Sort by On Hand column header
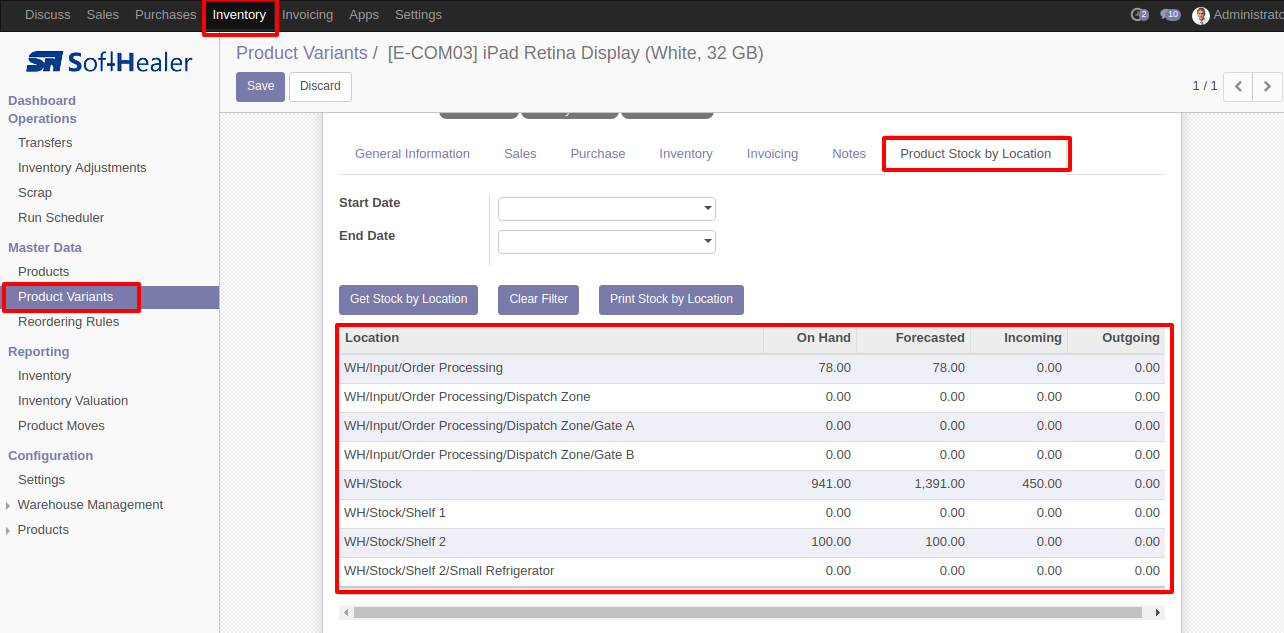The height and width of the screenshot is (633, 1284). point(810,339)
